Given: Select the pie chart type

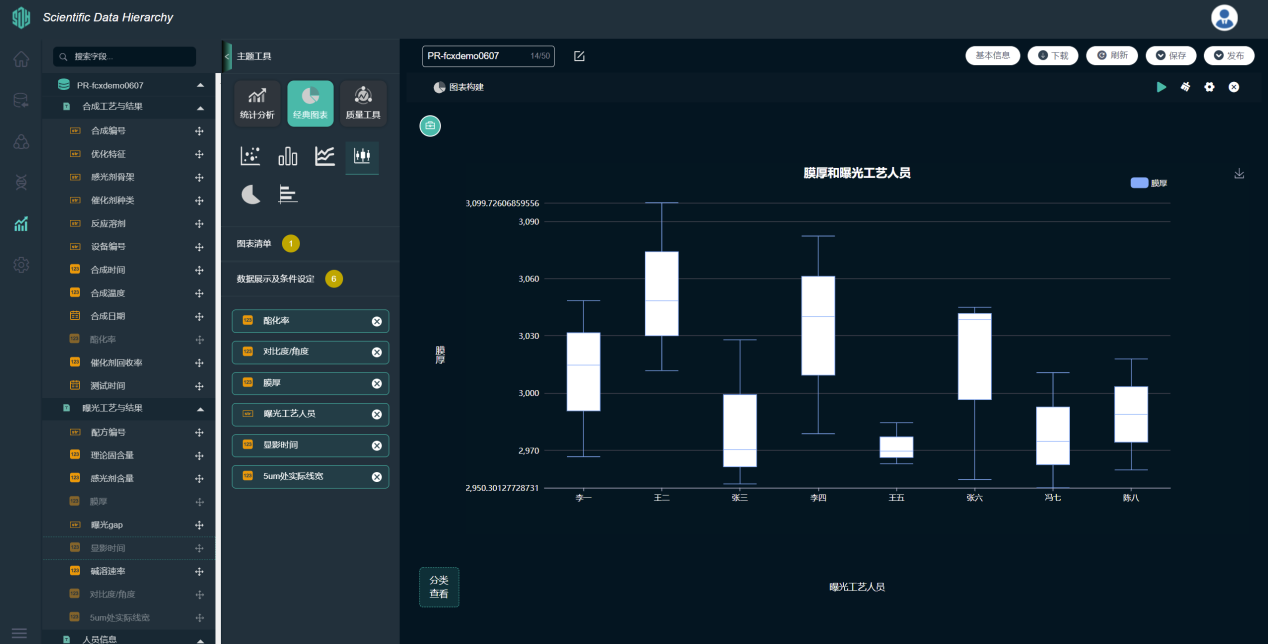Looking at the screenshot, I should click(251, 194).
